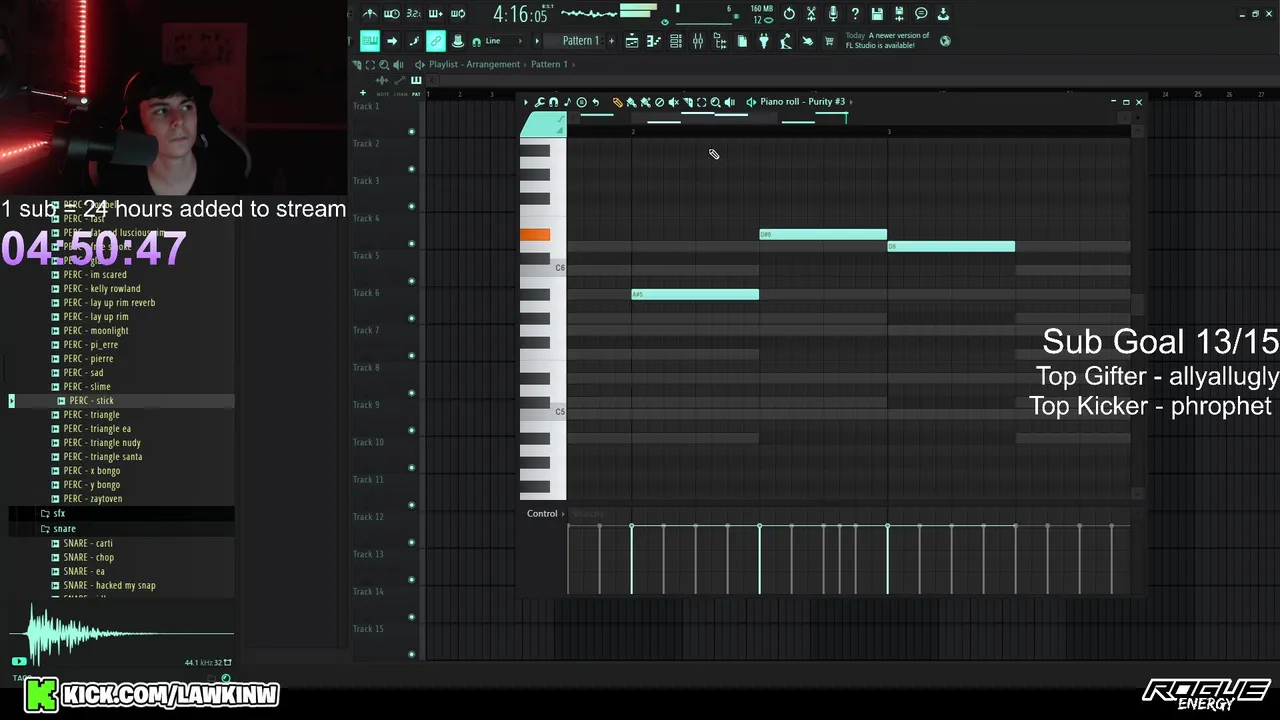
Task: Open the Pattern 1 selector
Action: [x=580, y=41]
